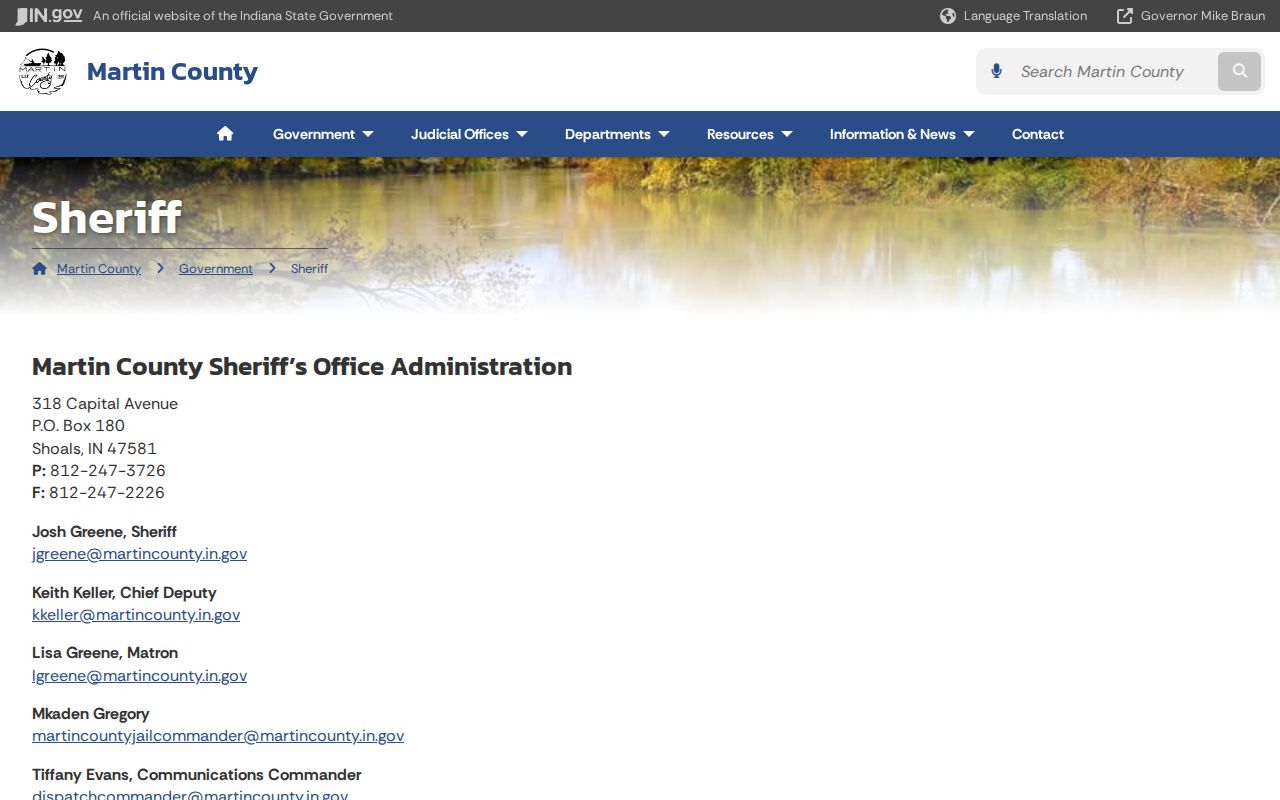The height and width of the screenshot is (800, 1280).
Task: Click the 'Sheriff' breadcrumb current page text
Action: pyautogui.click(x=309, y=268)
